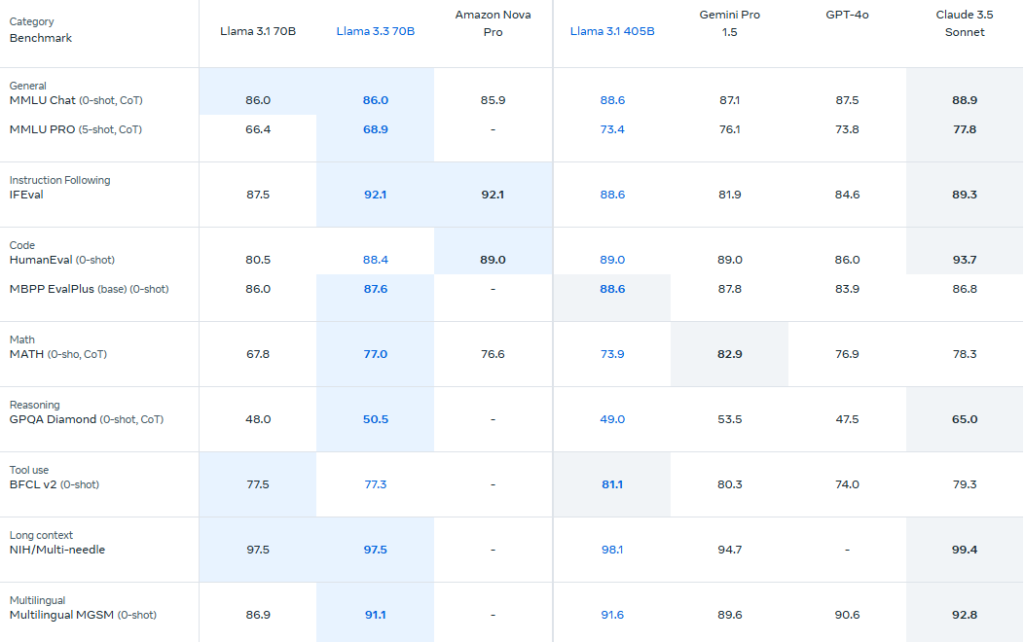Select Gemini Pro 1.5's NIH/Multi-needle score 94.7

pyautogui.click(x=729, y=550)
